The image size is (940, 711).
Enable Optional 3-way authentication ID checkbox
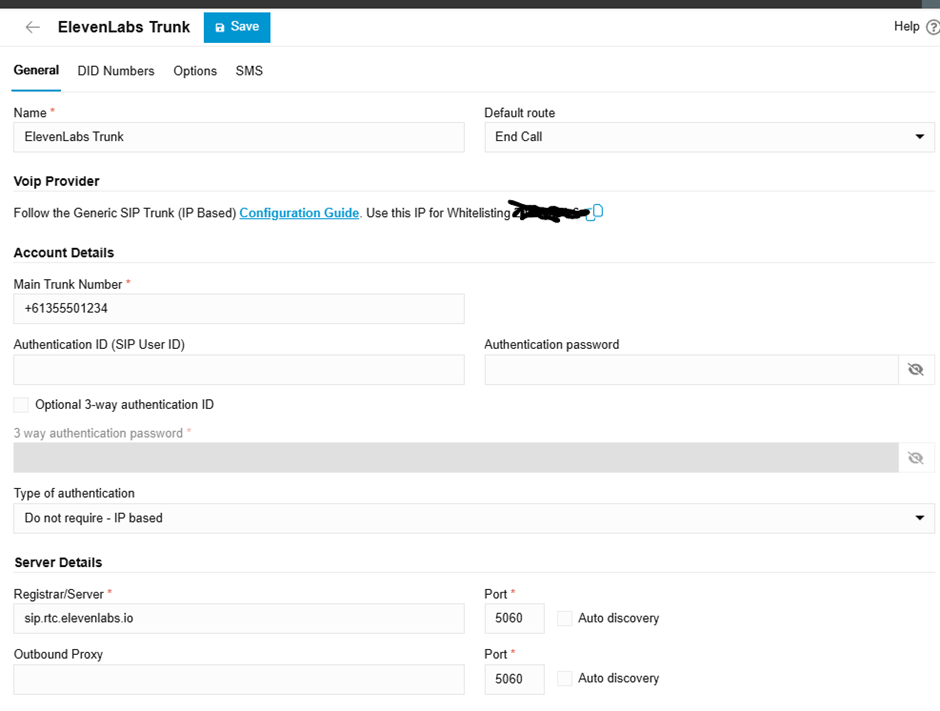pyautogui.click(x=21, y=405)
